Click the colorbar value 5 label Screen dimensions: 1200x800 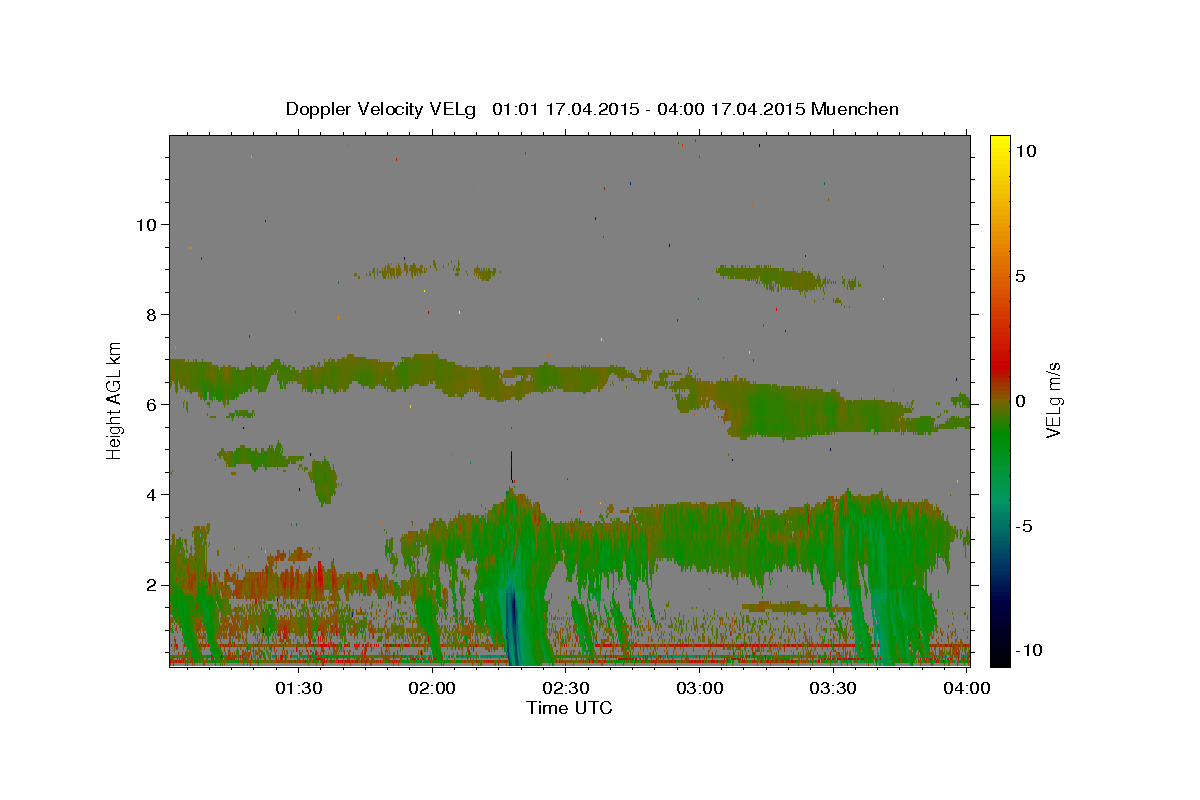click(x=1021, y=275)
